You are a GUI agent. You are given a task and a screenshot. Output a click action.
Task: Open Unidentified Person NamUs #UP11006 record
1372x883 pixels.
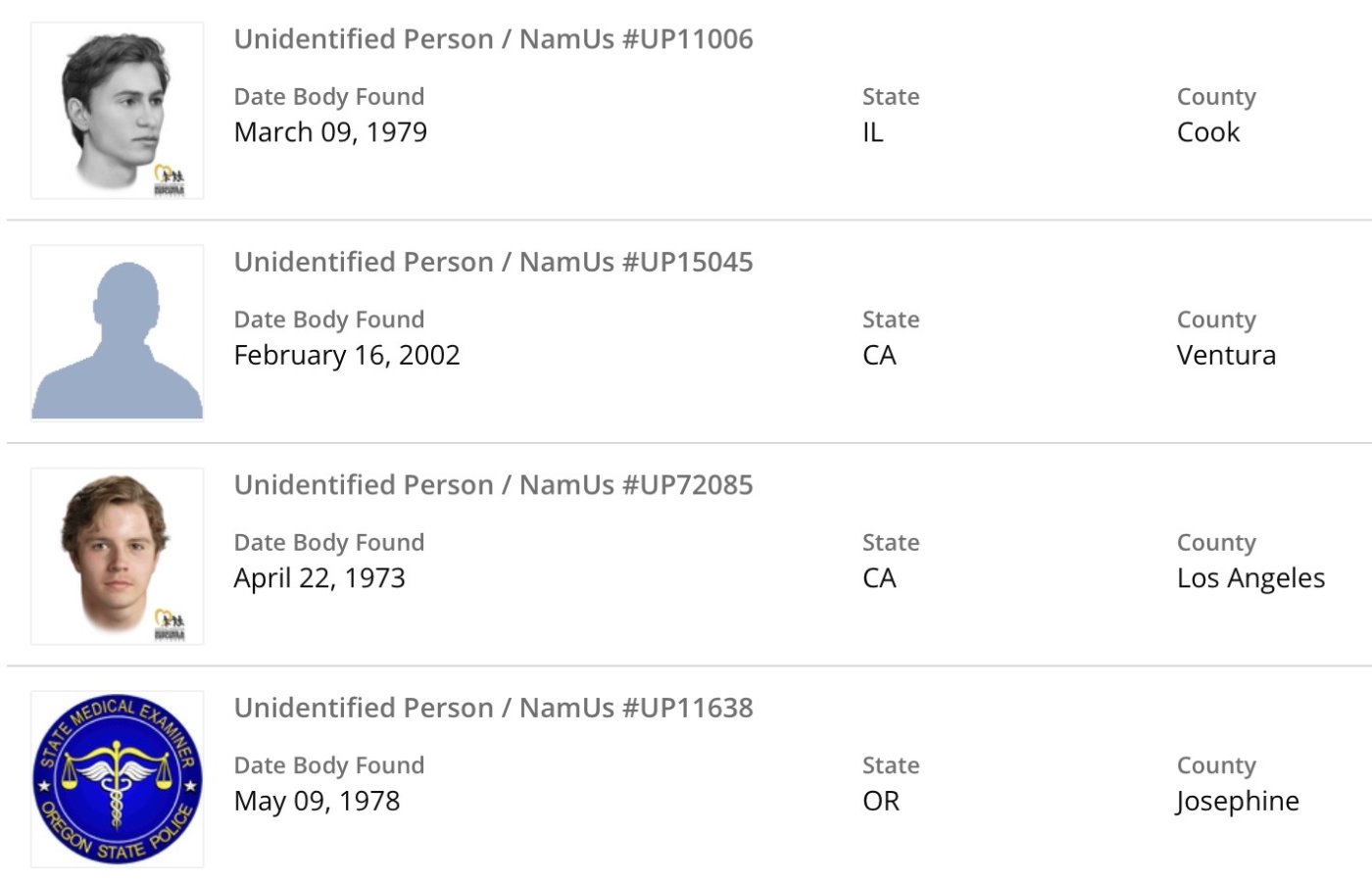coord(493,39)
